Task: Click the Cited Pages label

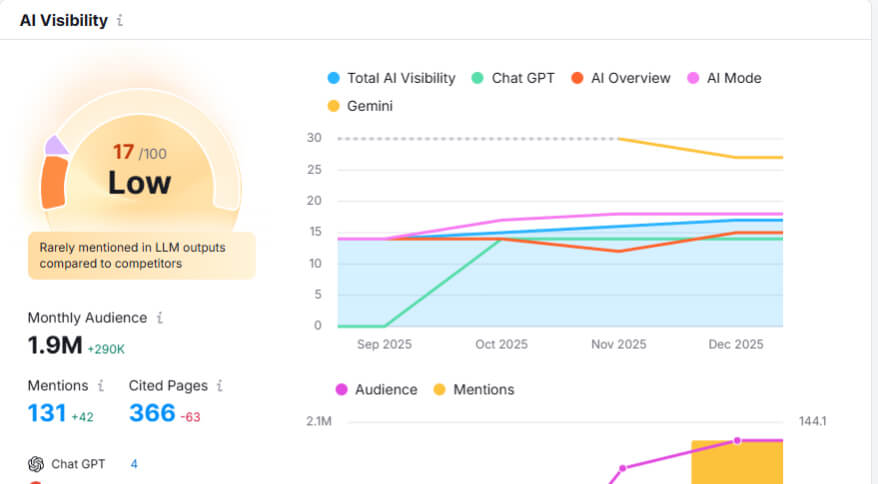Action: click(168, 385)
